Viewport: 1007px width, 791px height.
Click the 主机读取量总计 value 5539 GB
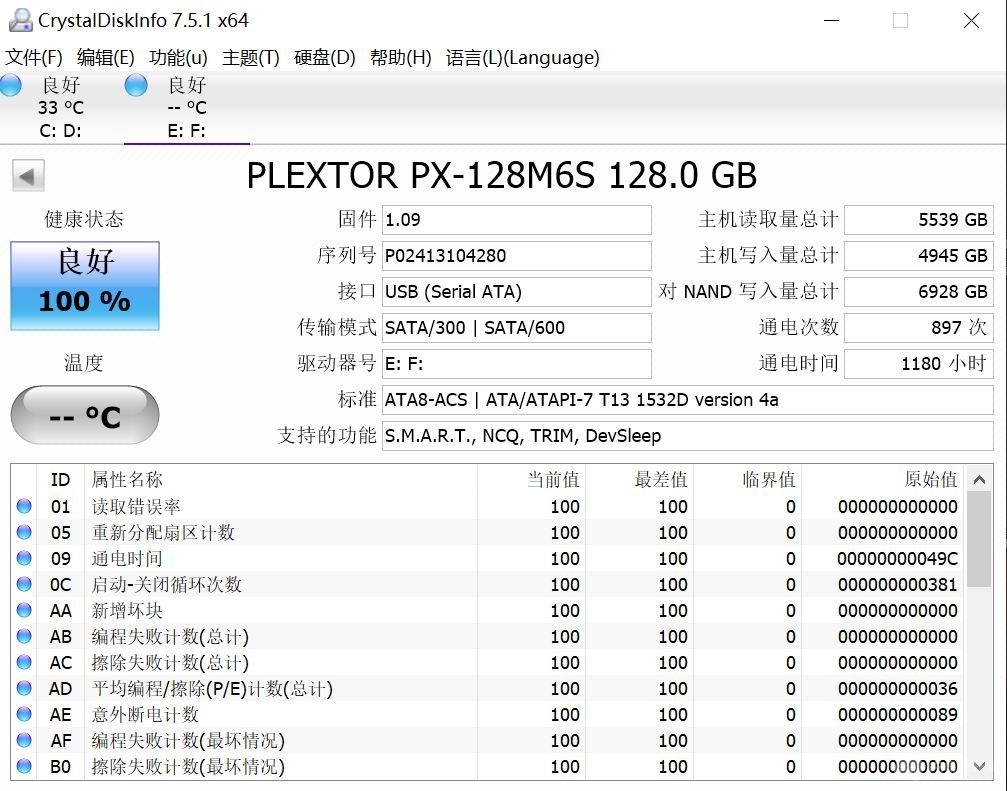[x=919, y=220]
